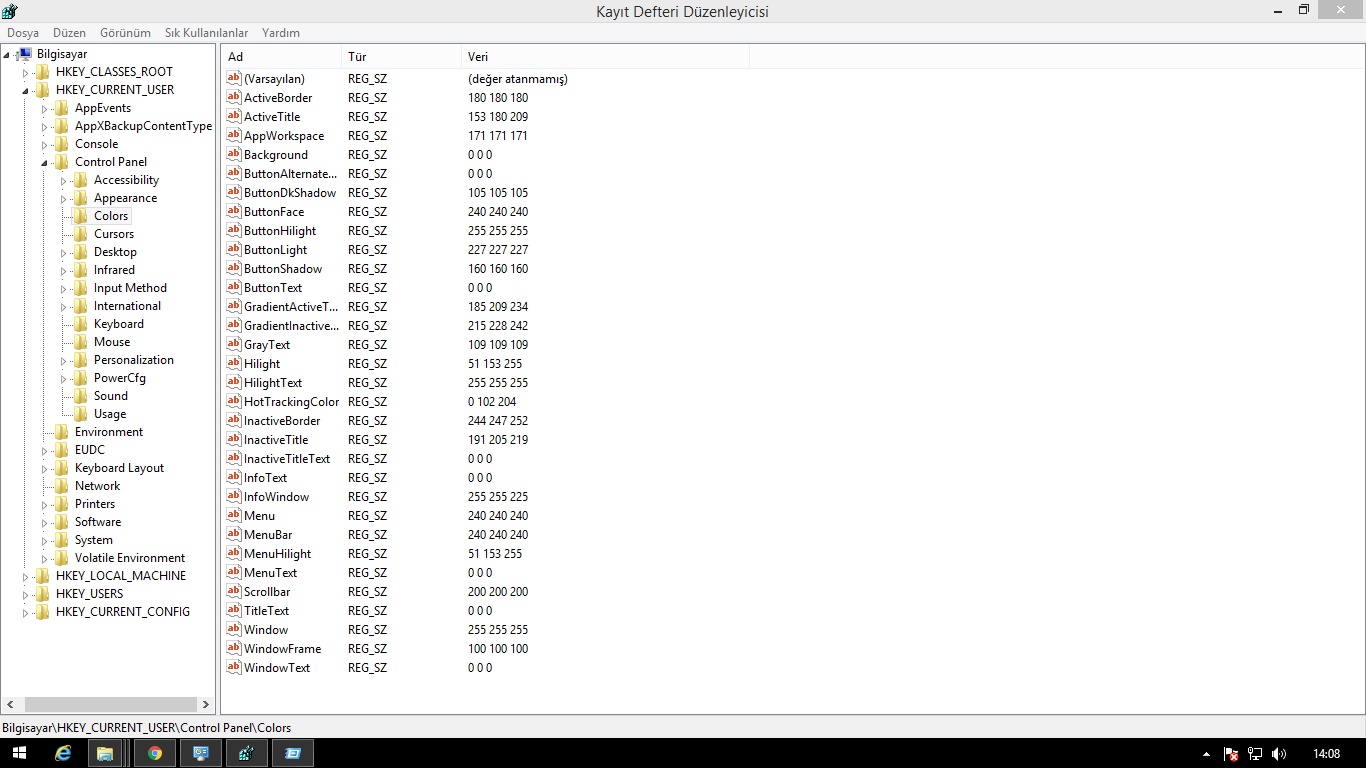
Task: Expand the Accessibility key
Action: click(x=64, y=181)
